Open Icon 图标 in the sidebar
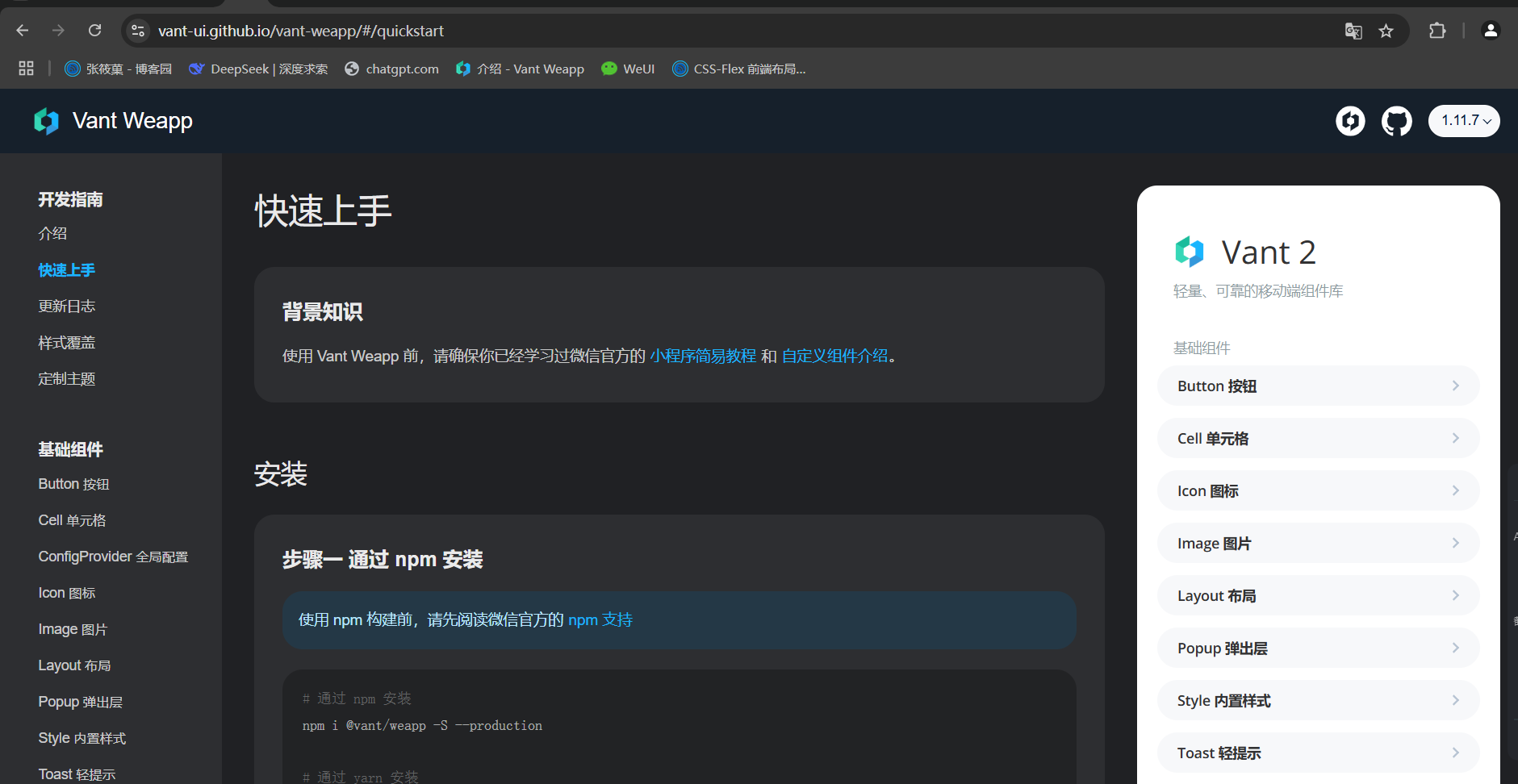 coord(67,593)
